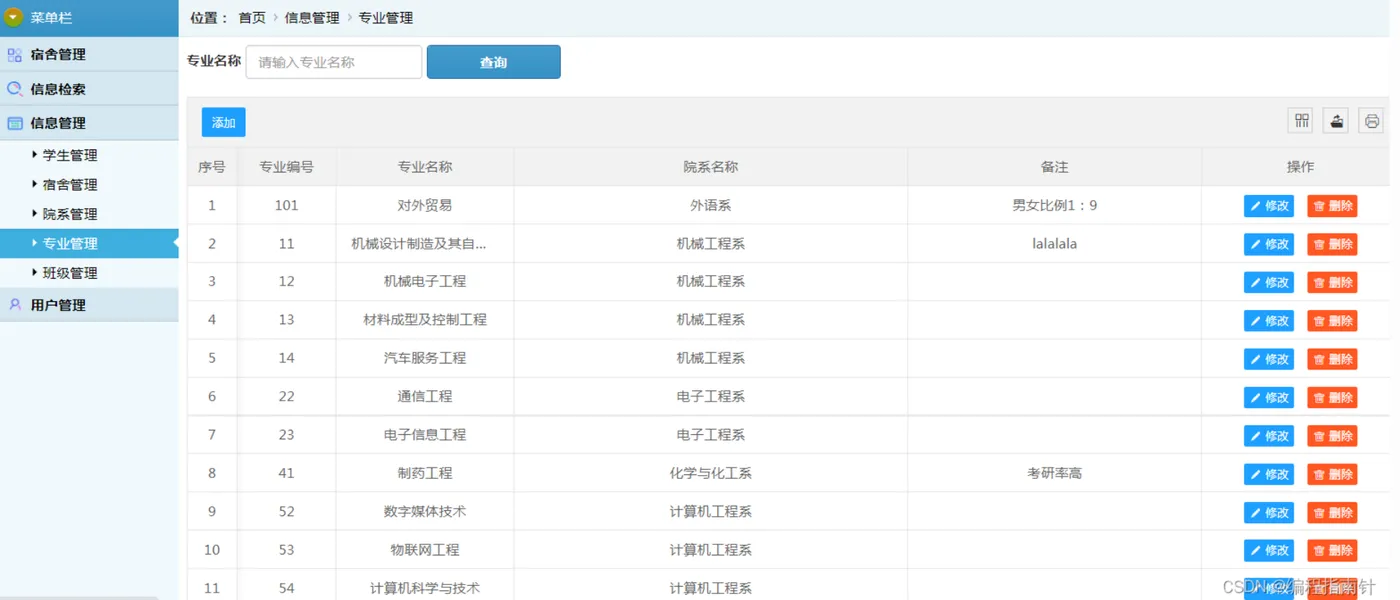
Task: Click the 序号 column header
Action: click(212, 167)
